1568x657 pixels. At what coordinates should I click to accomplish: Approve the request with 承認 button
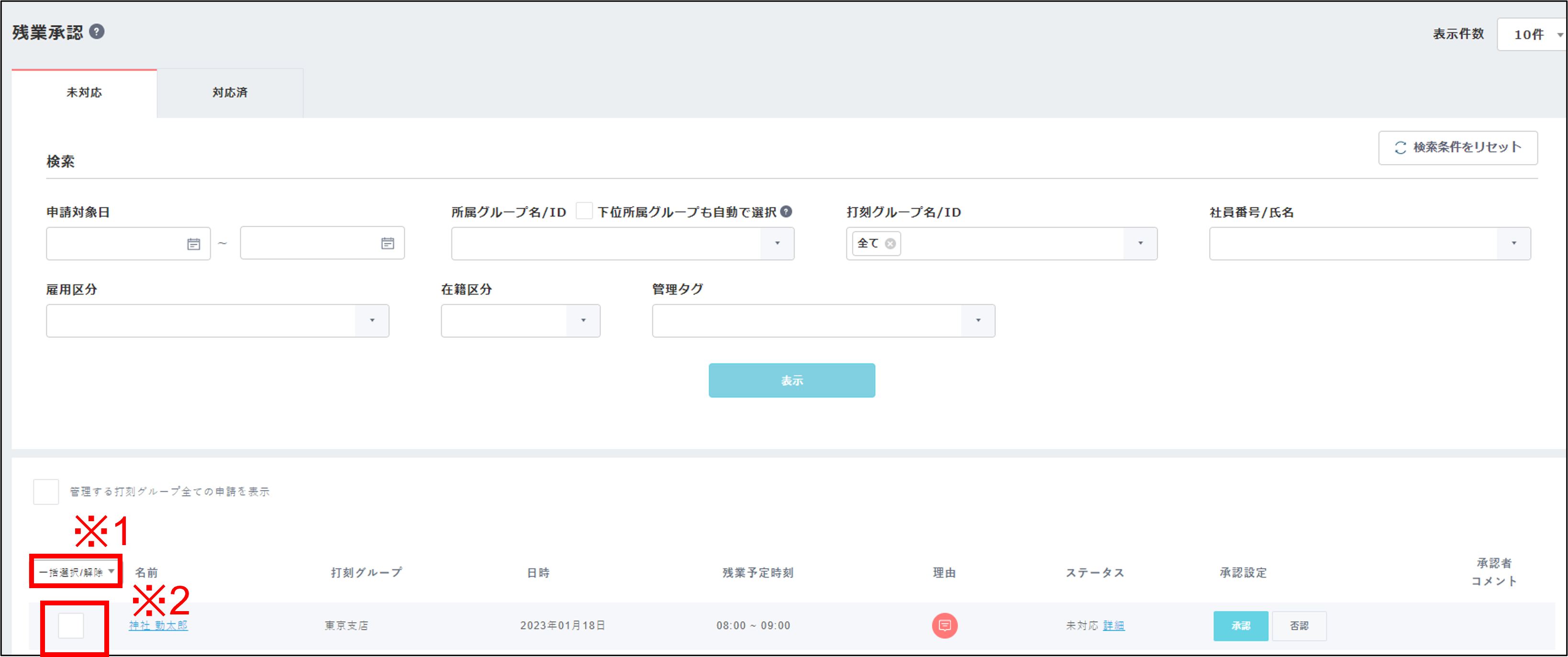click(1240, 625)
